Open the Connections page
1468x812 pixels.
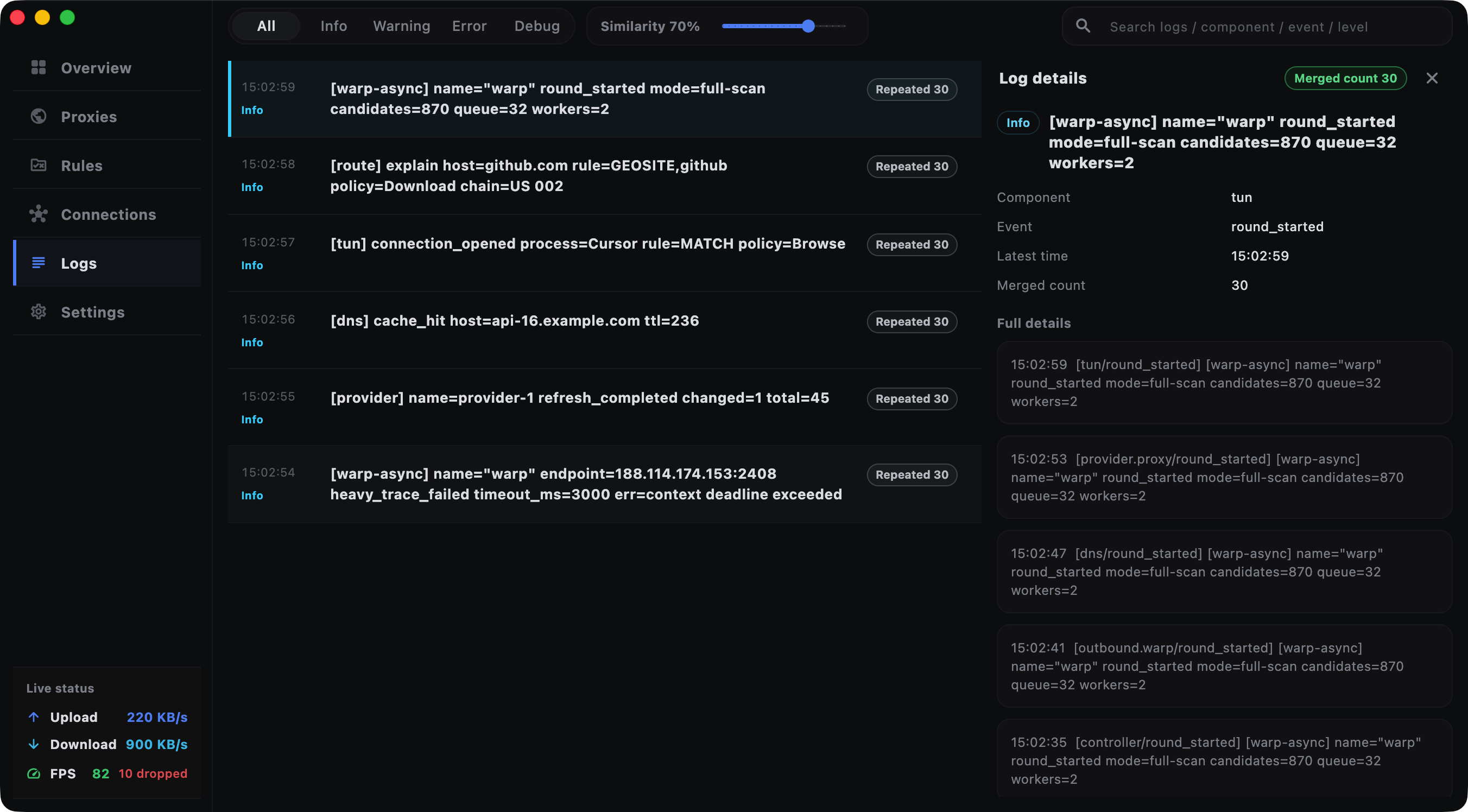coord(106,214)
